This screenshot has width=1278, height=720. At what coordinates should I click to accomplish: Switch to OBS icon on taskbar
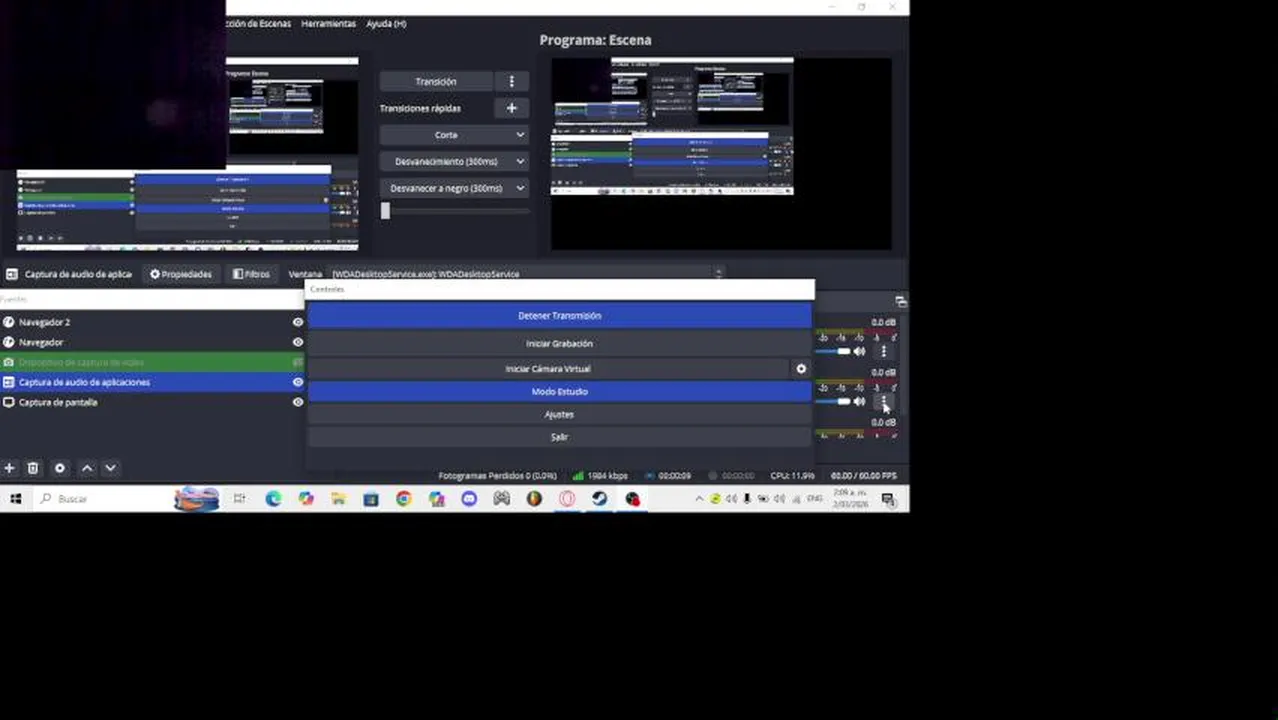(x=632, y=498)
